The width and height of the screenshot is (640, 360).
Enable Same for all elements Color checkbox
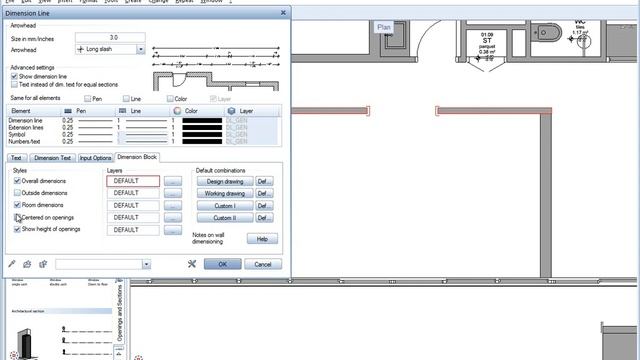[170, 98]
